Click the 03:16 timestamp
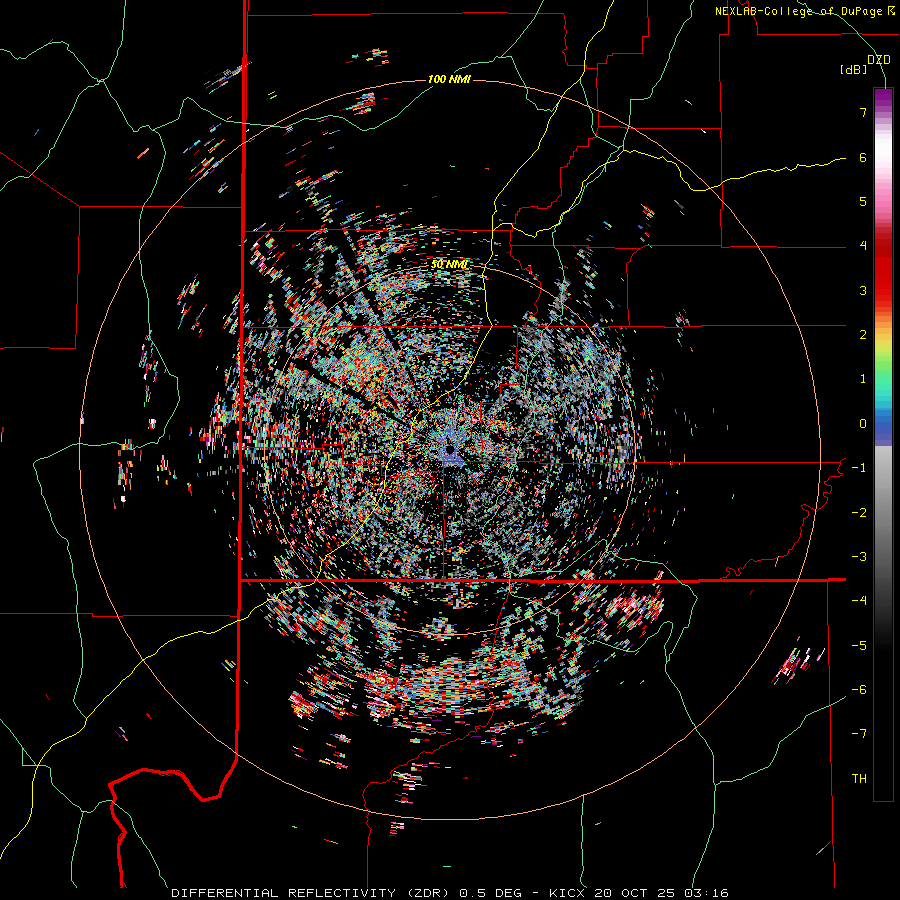This screenshot has height=900, width=900. pyautogui.click(x=707, y=893)
